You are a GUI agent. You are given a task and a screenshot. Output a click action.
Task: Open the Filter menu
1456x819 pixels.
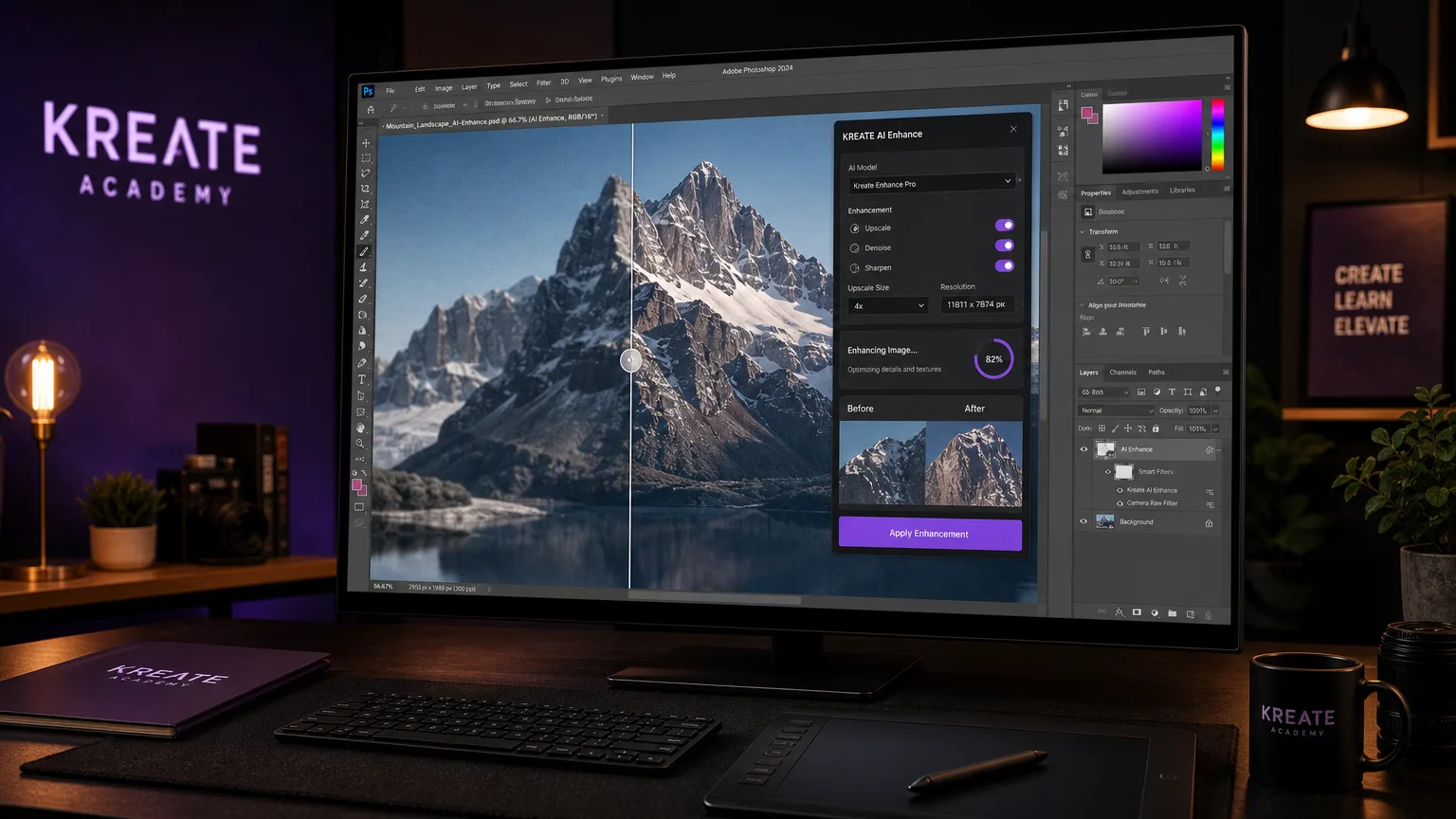(x=543, y=83)
